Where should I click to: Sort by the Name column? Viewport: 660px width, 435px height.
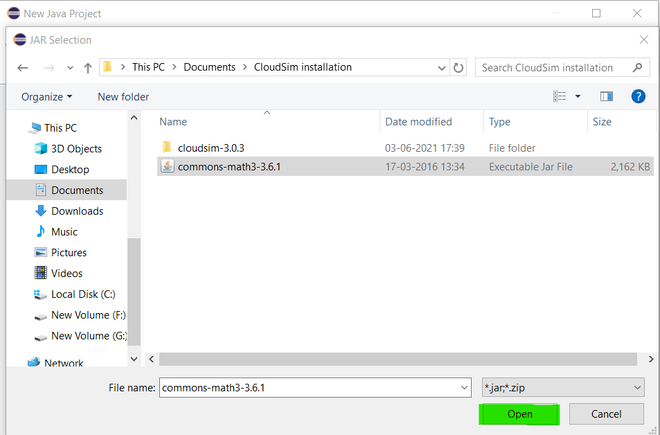[173, 122]
